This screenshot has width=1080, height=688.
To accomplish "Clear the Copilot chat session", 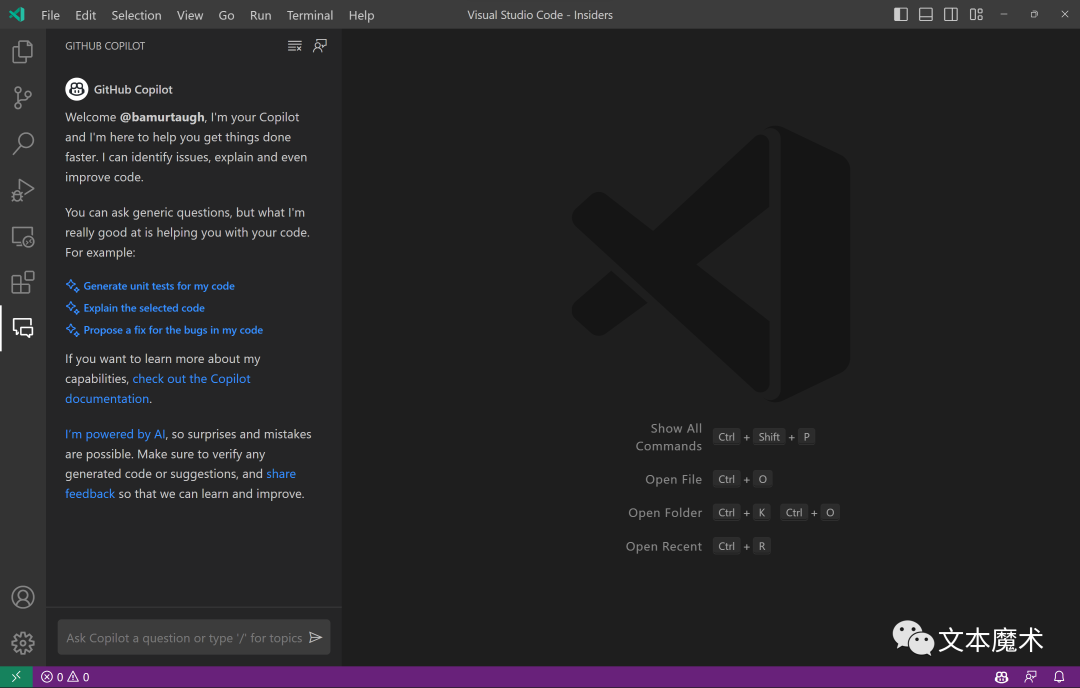I will [x=295, y=46].
